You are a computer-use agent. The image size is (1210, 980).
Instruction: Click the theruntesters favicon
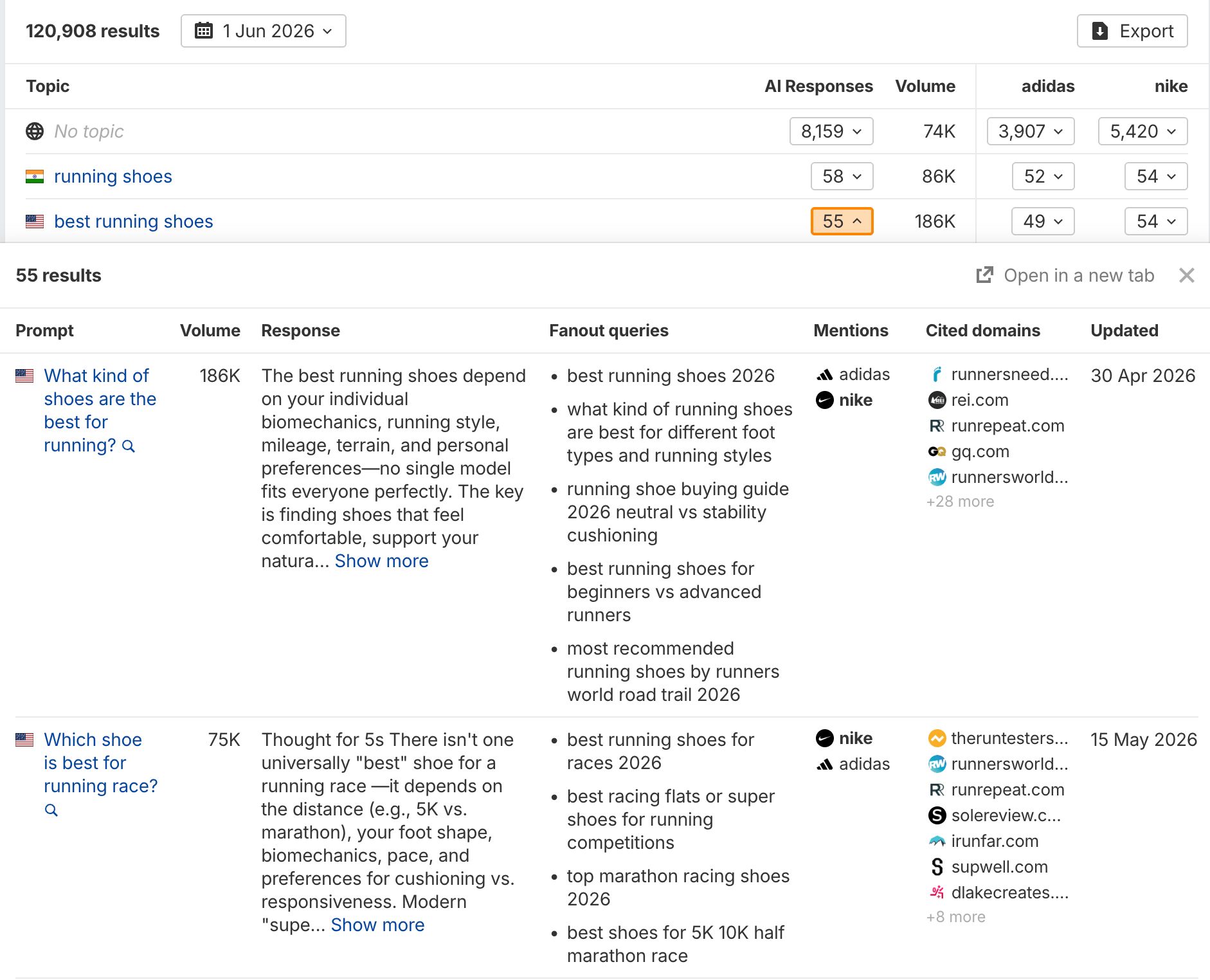tap(937, 738)
